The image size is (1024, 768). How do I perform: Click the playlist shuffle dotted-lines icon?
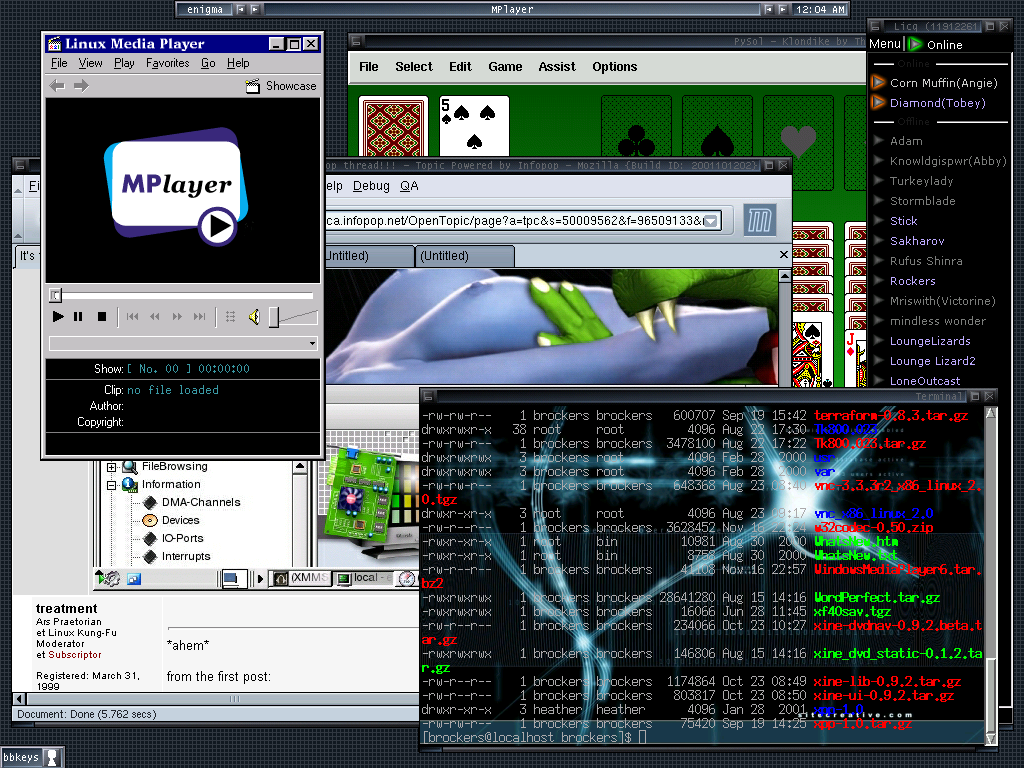point(230,317)
